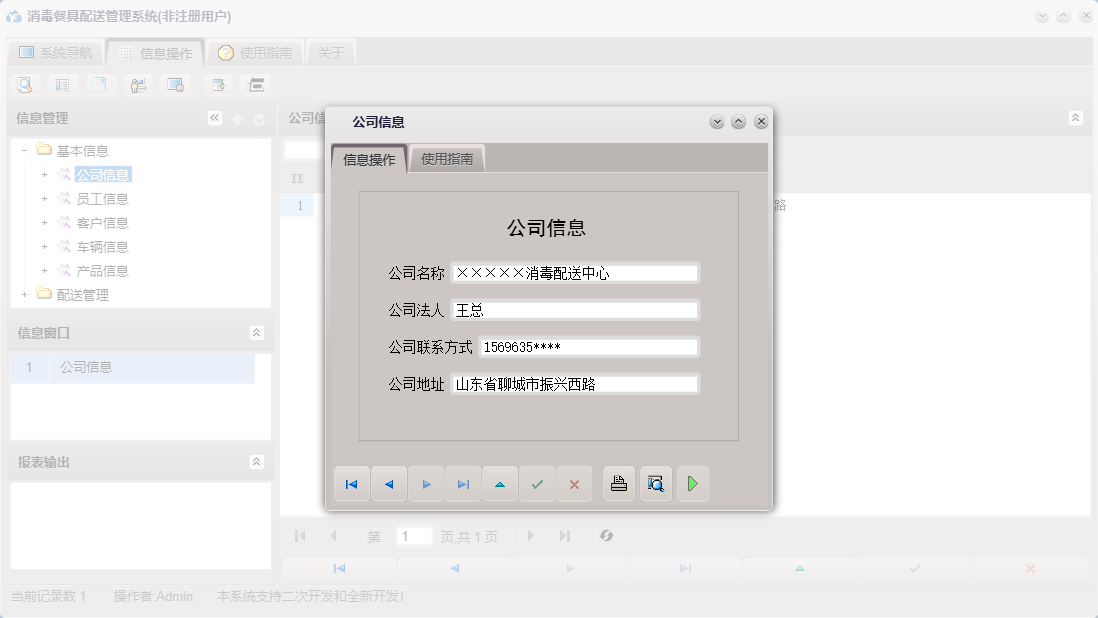Cancel edits with the red X button
1098x618 pixels.
(x=573, y=483)
